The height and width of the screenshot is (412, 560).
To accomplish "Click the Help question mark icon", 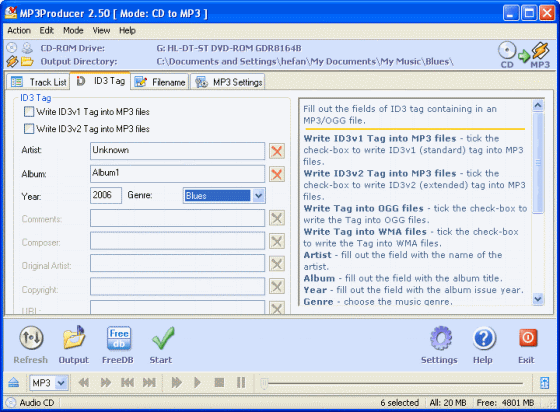I will point(484,338).
